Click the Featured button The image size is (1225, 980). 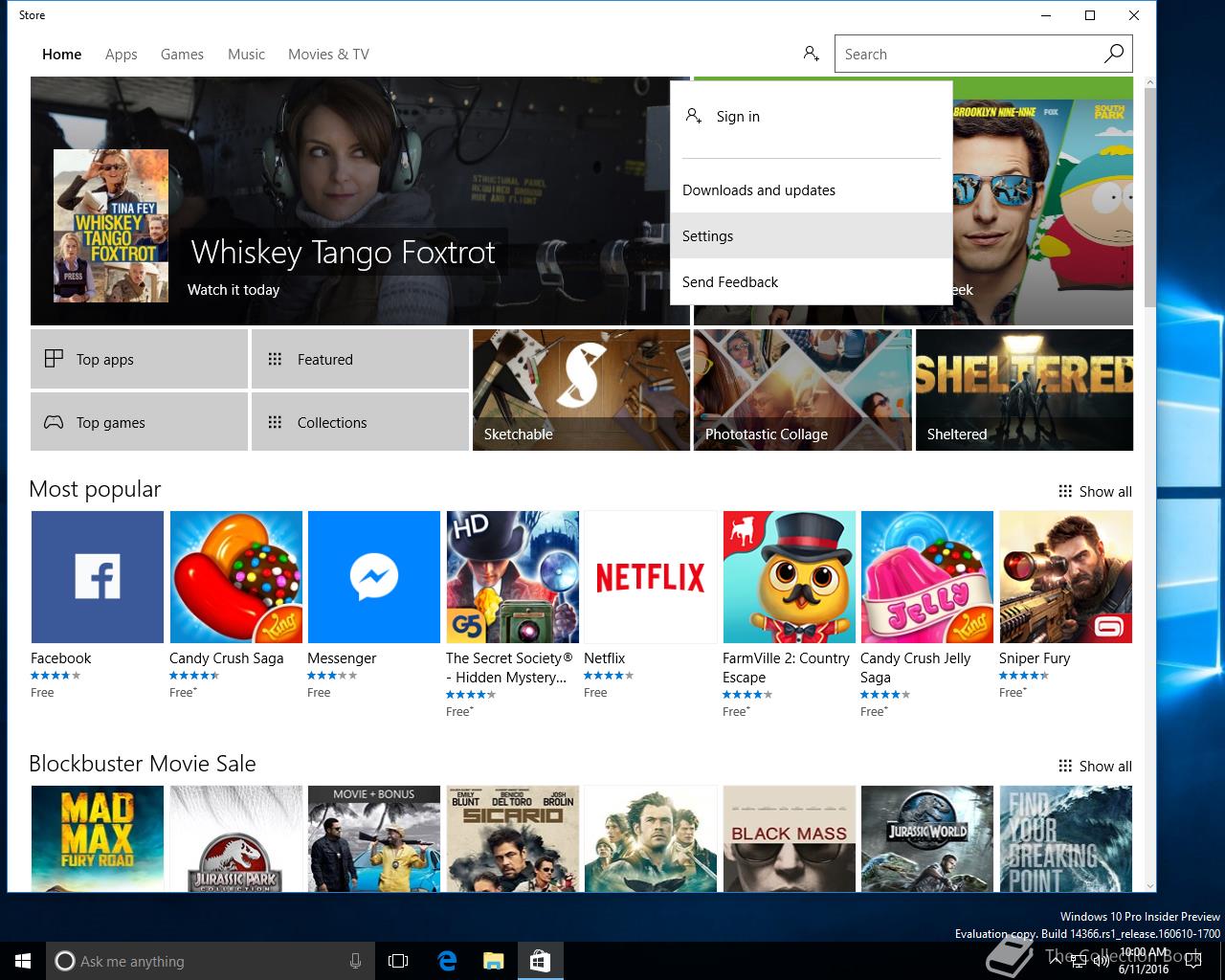[360, 359]
